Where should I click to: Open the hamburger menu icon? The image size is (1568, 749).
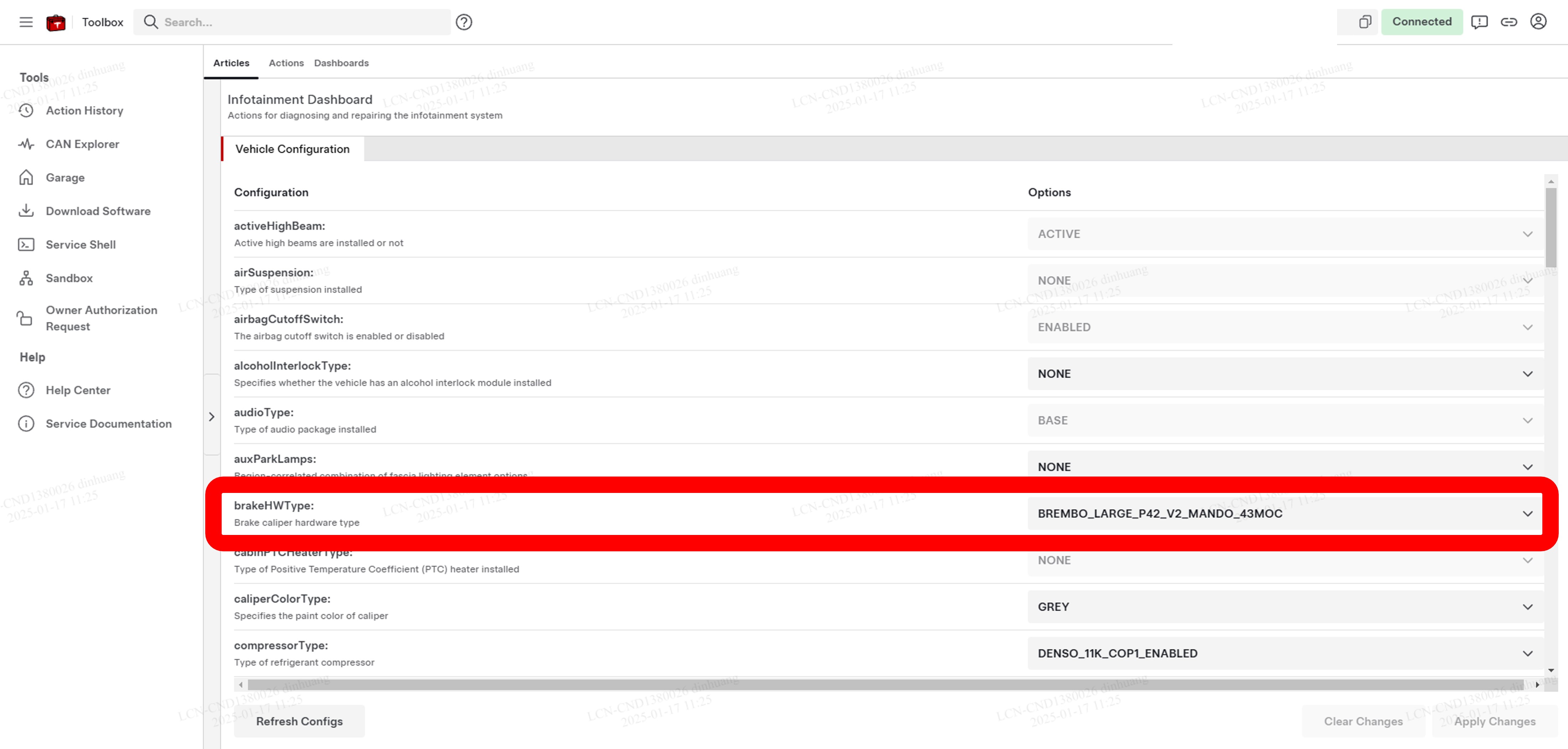[26, 22]
